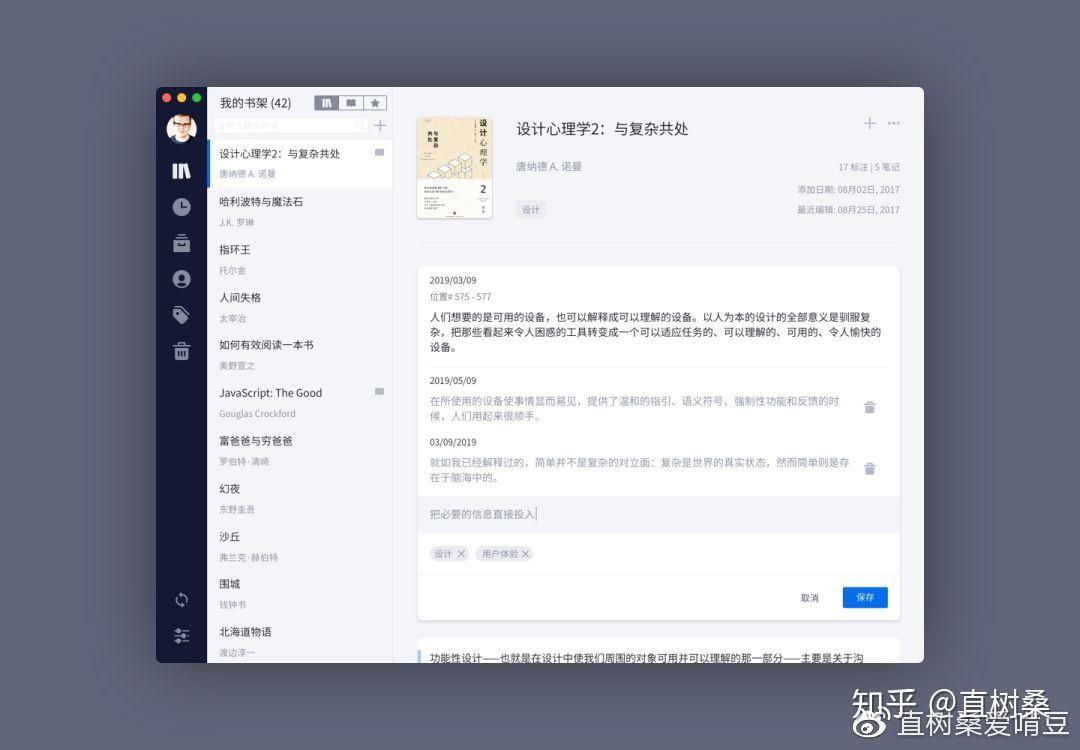Select 设计心理学2：与复杂共处 in the book list
1080x750 pixels.
(300, 163)
